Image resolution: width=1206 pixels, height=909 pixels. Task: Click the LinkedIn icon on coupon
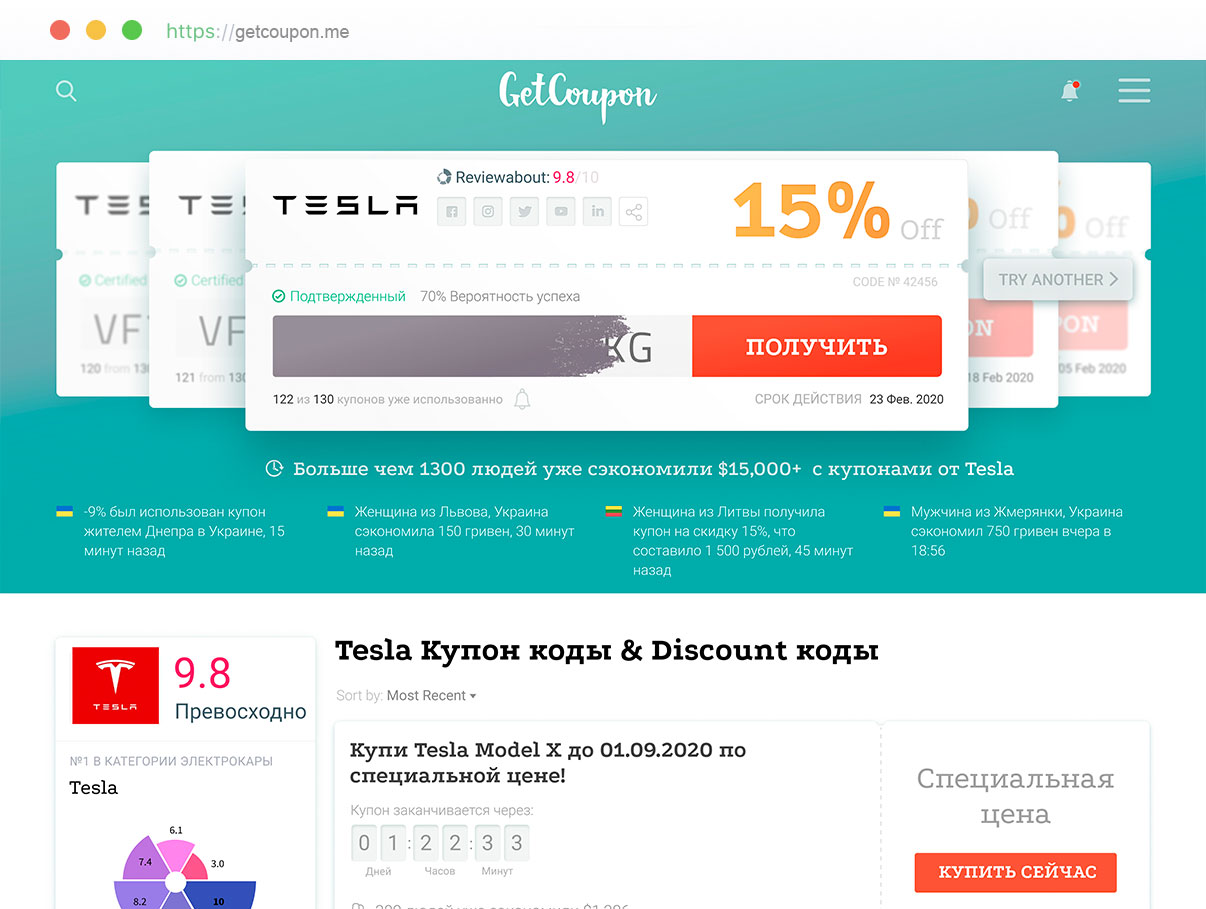coord(598,211)
